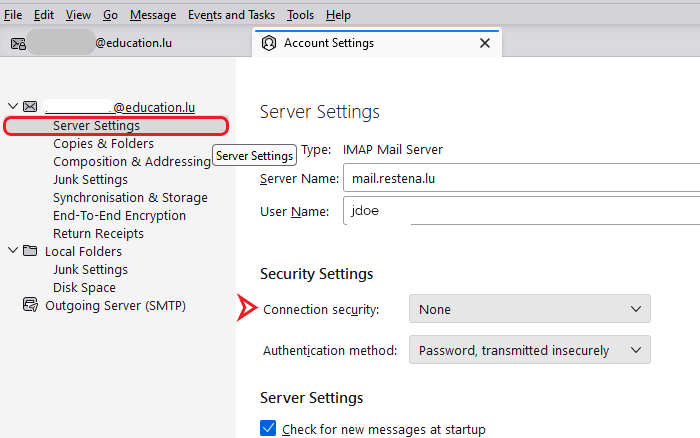Open the Connection security dropdown
The width and height of the screenshot is (700, 438).
[x=529, y=309]
